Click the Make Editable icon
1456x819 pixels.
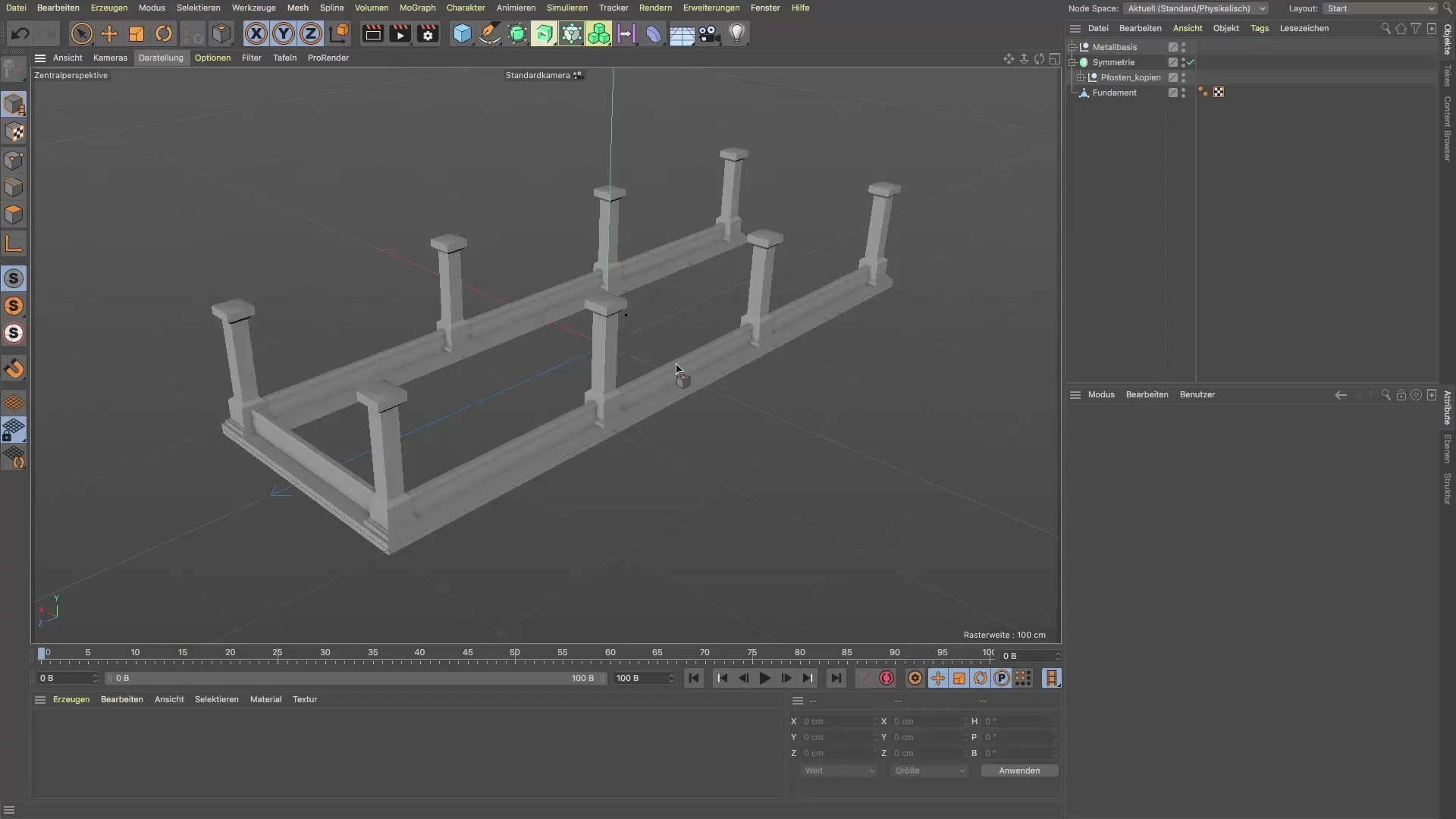tap(14, 71)
